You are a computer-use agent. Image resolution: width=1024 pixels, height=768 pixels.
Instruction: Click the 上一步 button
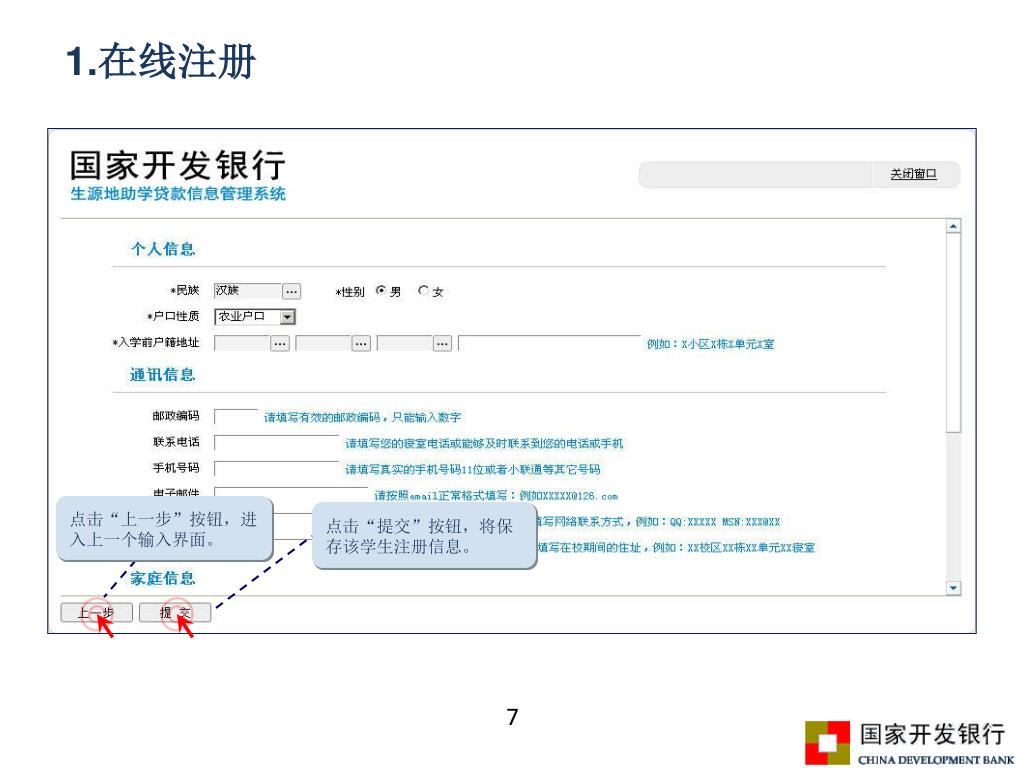(x=96, y=613)
